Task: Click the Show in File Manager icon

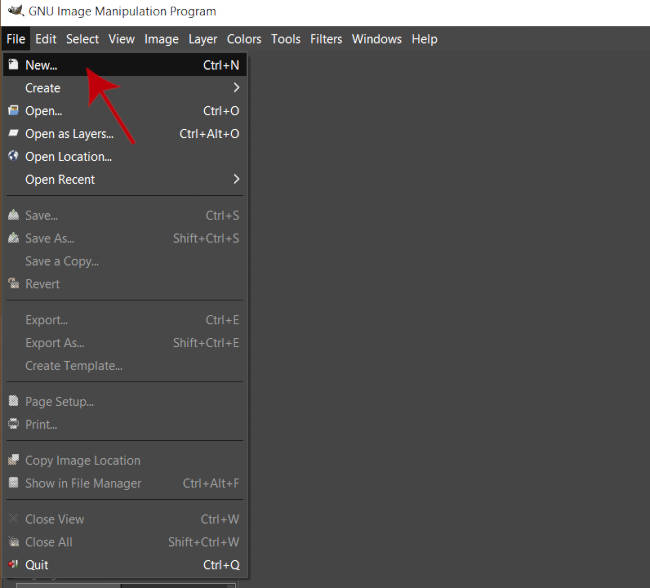Action: point(13,483)
